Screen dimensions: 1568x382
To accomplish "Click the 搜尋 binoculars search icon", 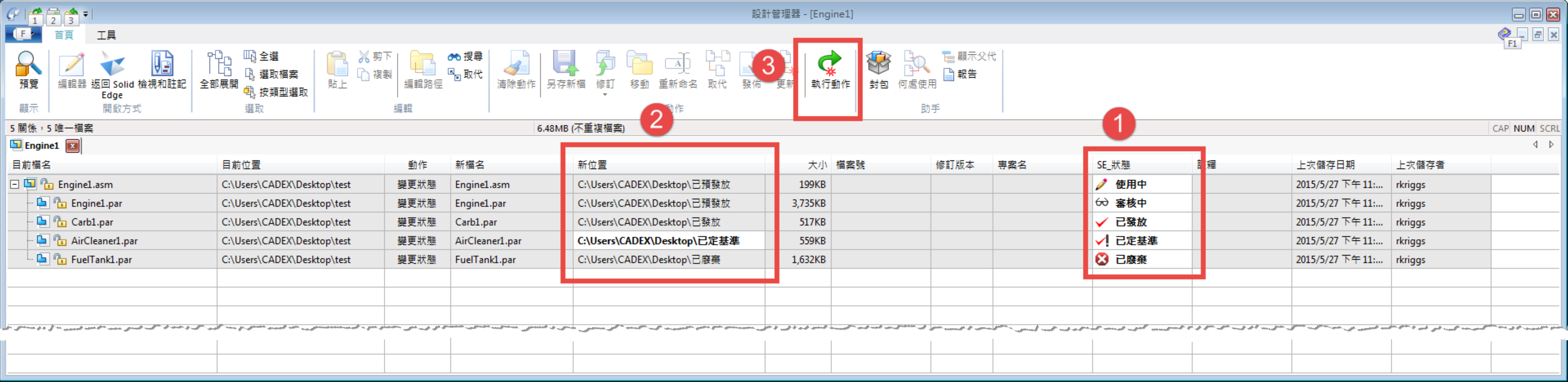I will [x=454, y=57].
